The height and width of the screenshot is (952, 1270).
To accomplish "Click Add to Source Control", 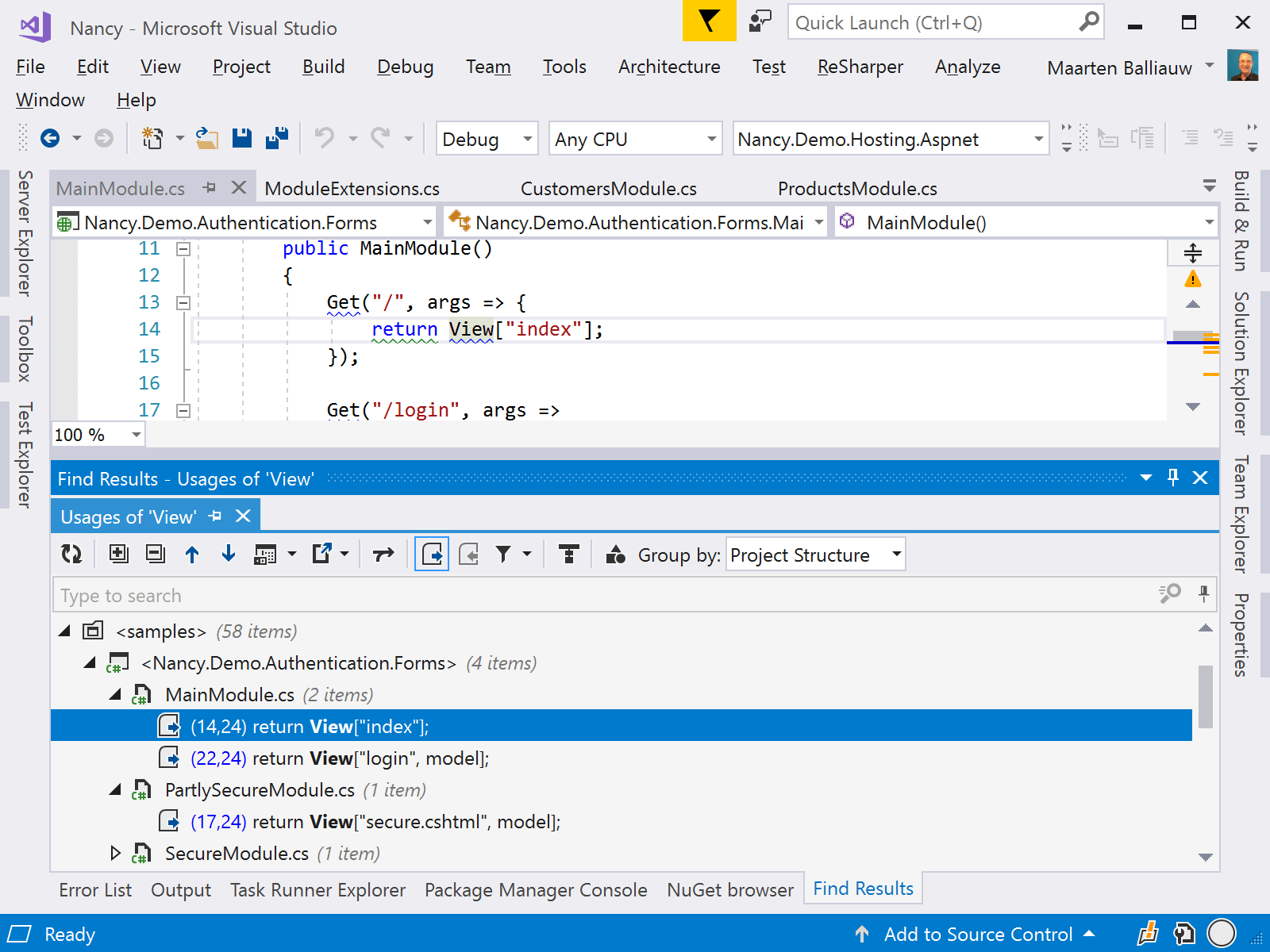I will pos(978,934).
